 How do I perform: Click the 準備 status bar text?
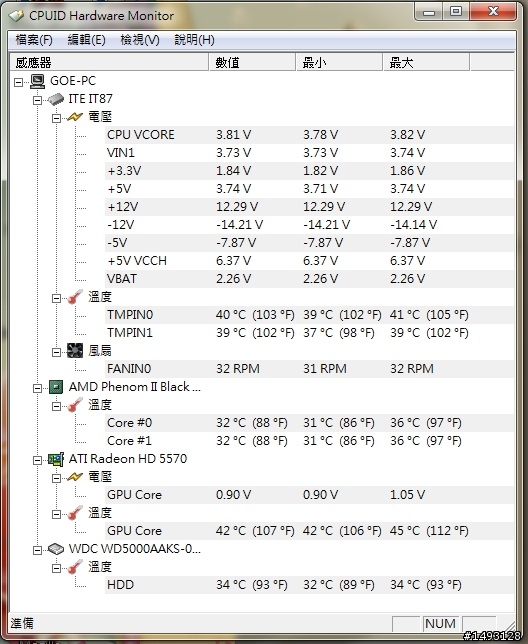[22, 623]
